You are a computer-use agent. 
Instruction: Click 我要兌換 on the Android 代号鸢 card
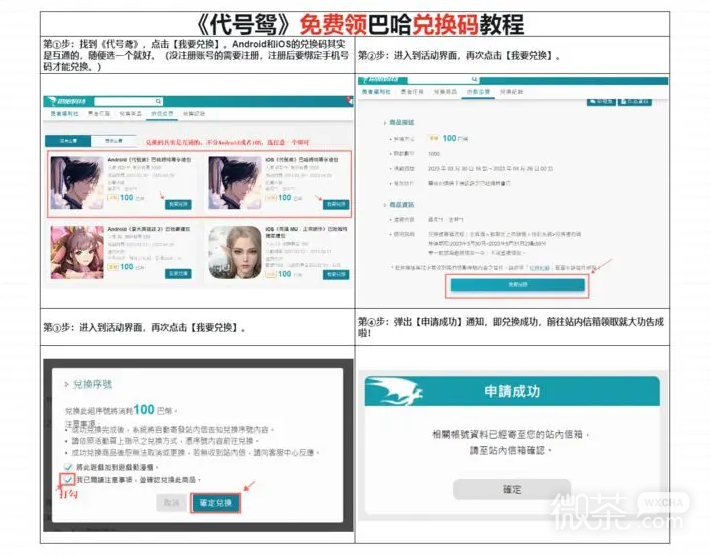[x=179, y=202]
